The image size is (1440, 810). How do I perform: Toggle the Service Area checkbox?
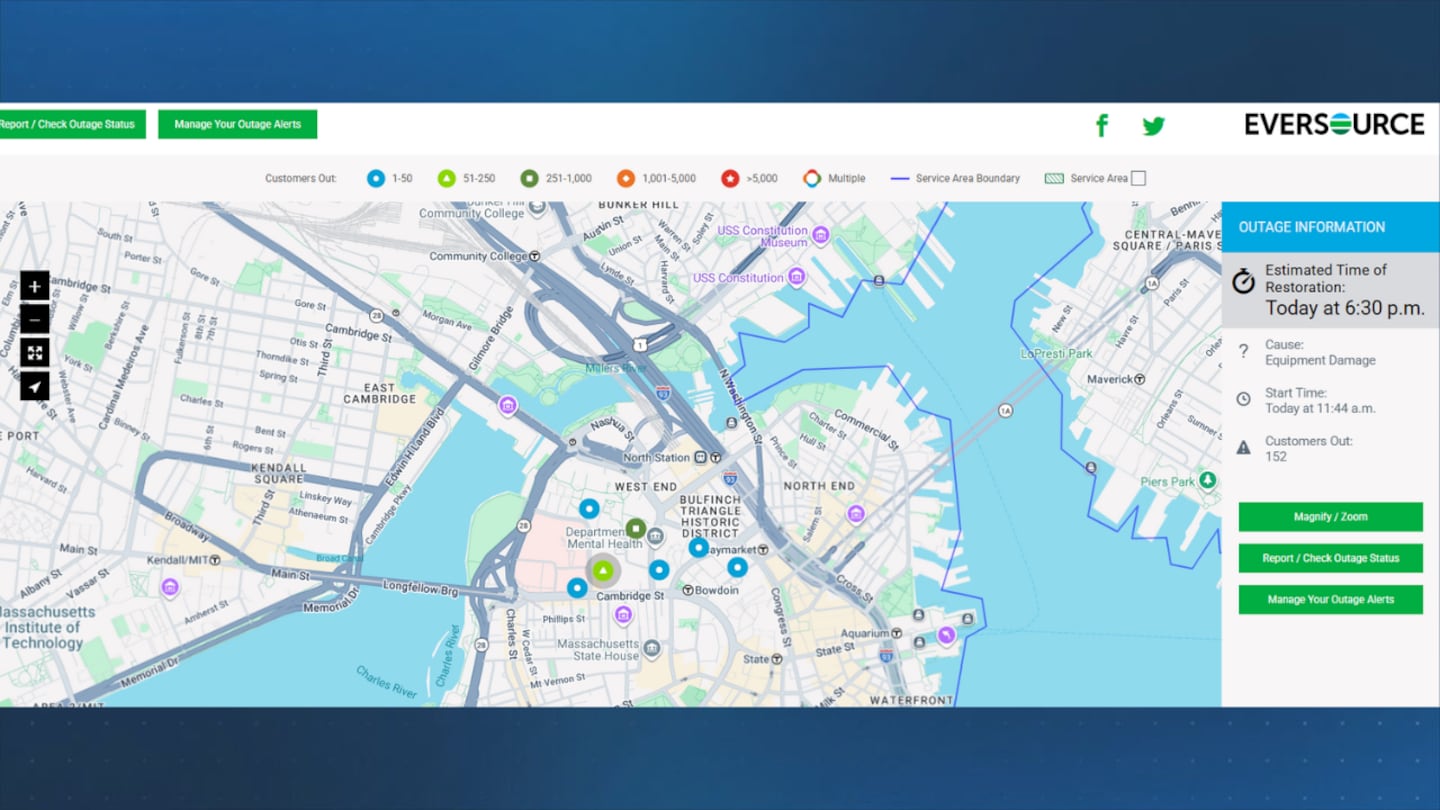pyautogui.click(x=1138, y=179)
